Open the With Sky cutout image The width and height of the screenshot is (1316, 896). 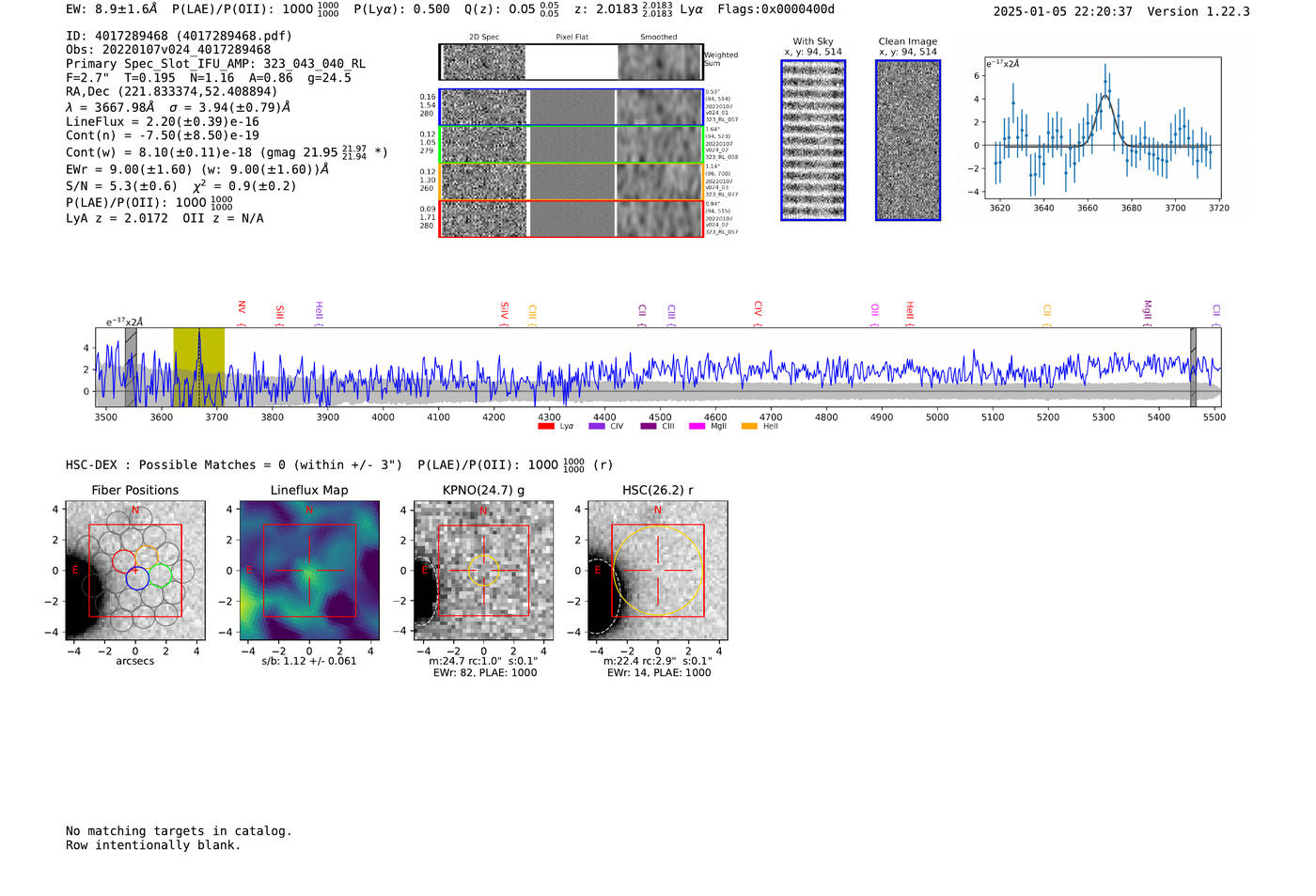click(813, 140)
